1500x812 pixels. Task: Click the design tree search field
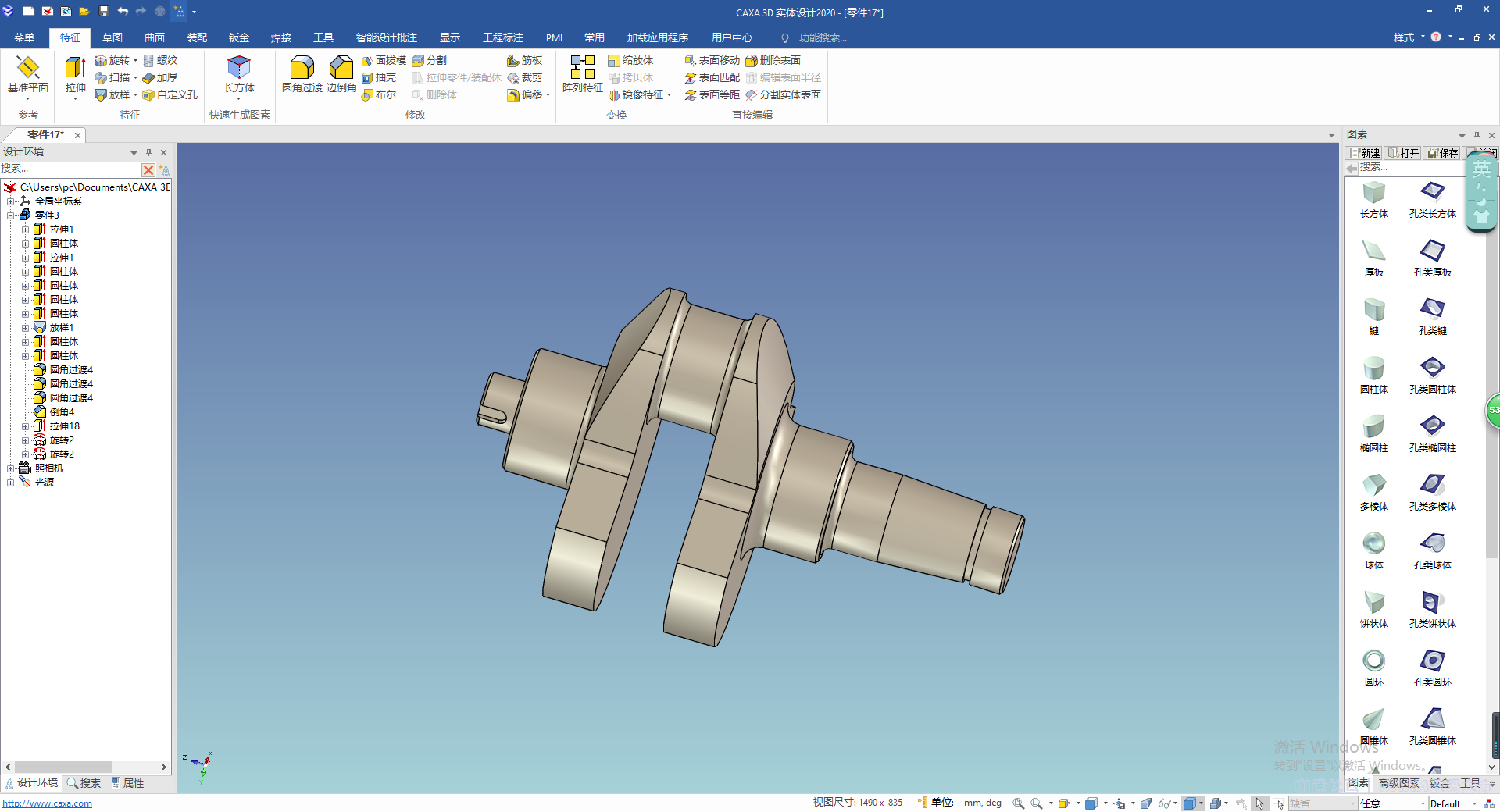point(70,169)
